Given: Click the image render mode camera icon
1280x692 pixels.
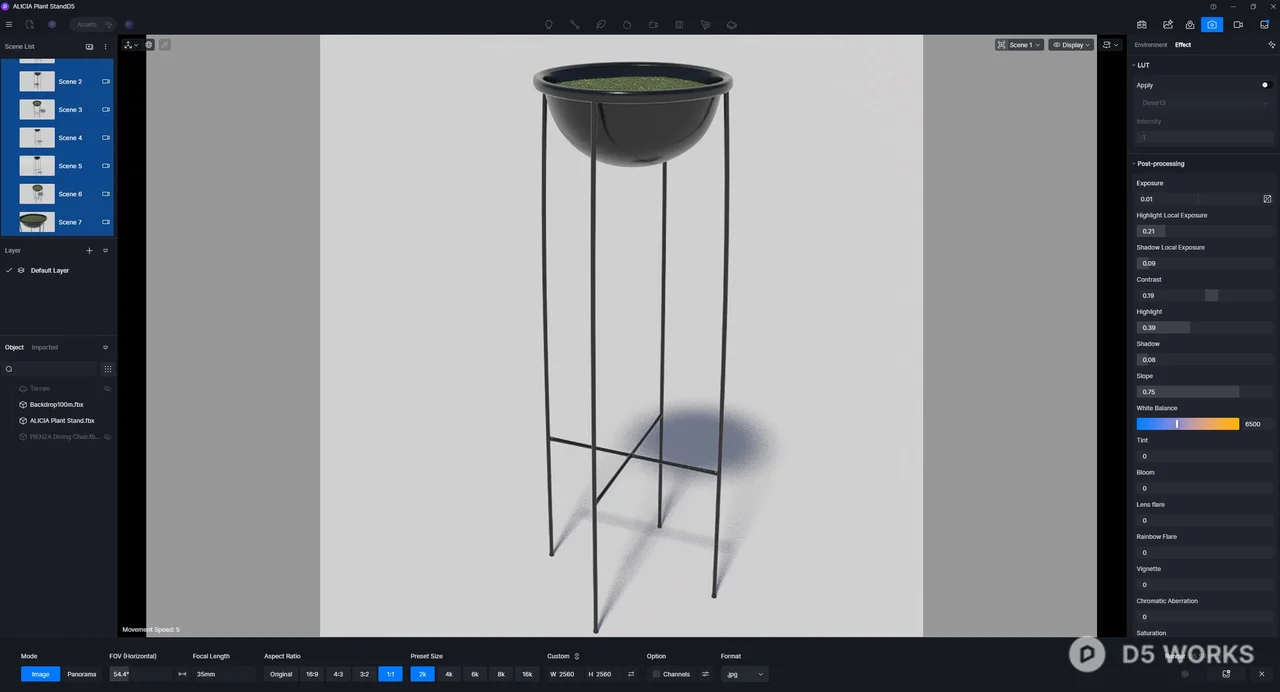Looking at the screenshot, I should click(x=1212, y=24).
